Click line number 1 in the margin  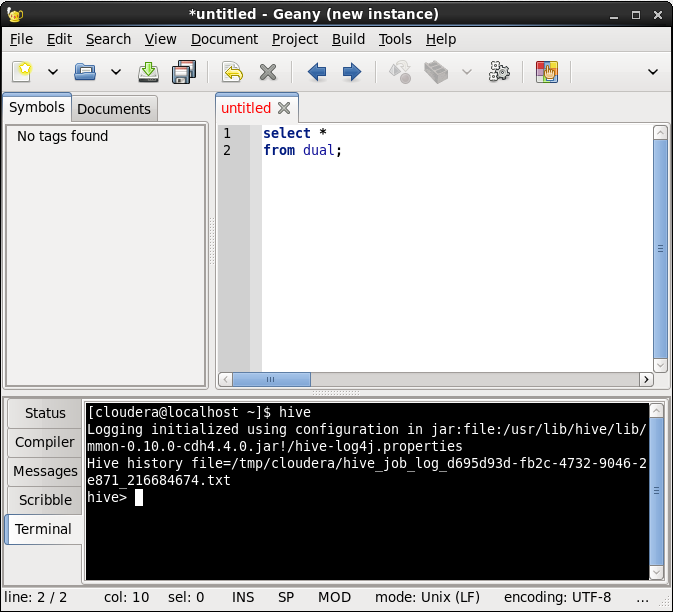pos(227,133)
